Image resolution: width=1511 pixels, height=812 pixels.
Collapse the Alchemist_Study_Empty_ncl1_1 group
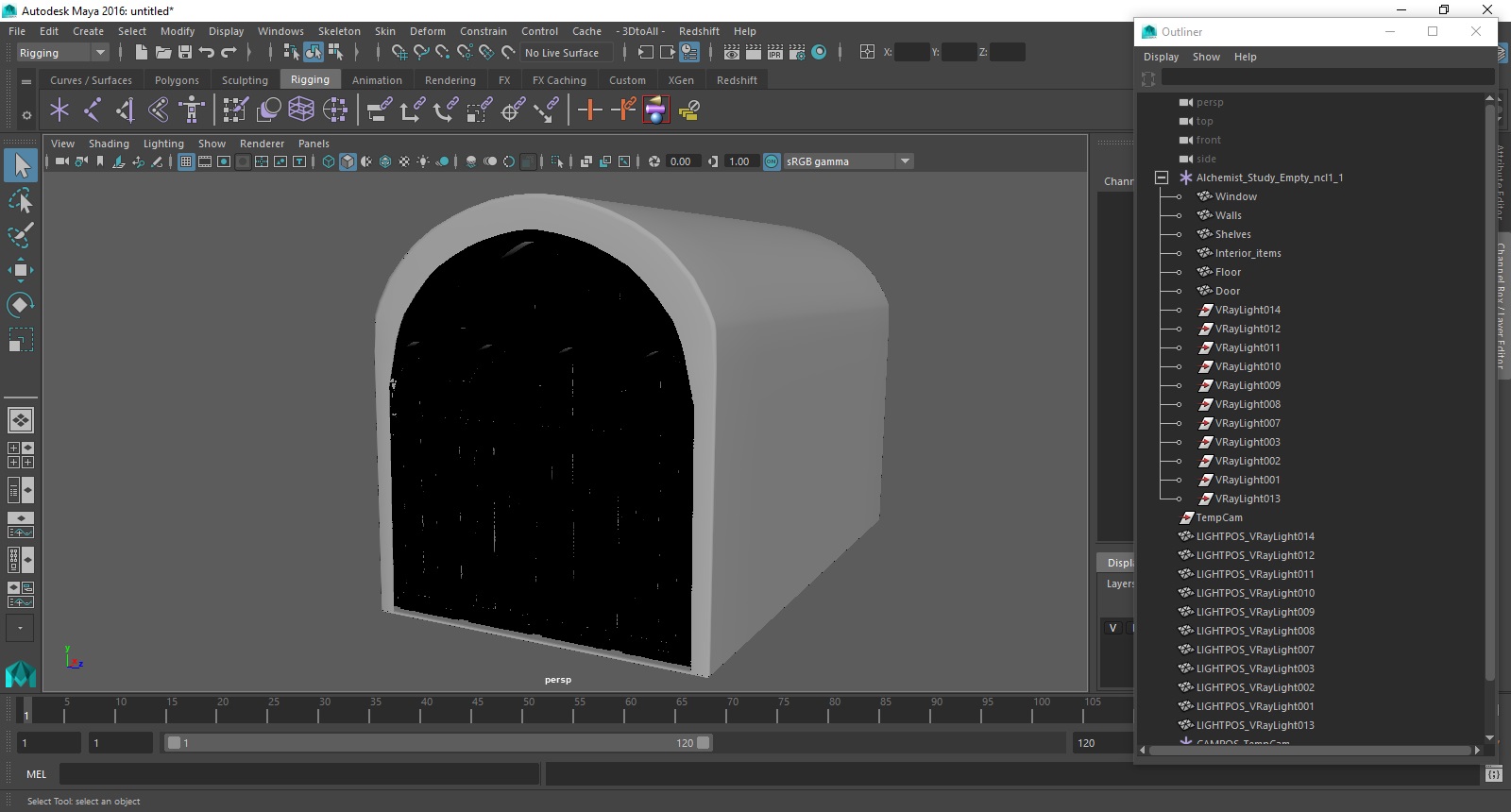(1162, 178)
